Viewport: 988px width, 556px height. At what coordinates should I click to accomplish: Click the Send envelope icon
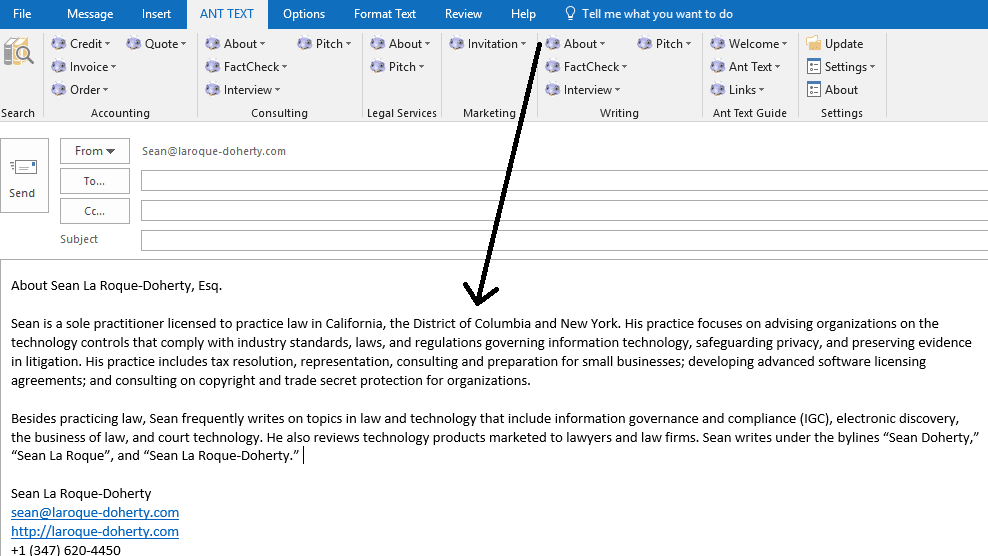[x=24, y=167]
